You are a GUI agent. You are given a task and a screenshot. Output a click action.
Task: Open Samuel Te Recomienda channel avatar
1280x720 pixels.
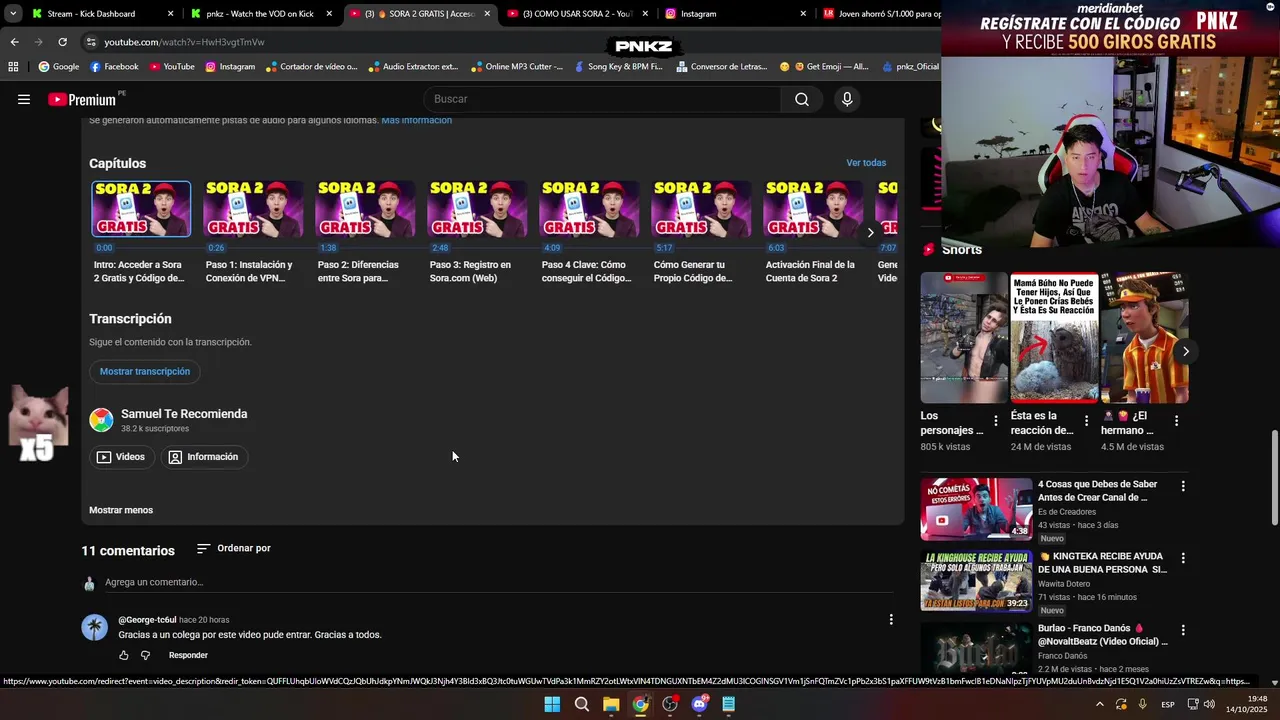click(101, 420)
